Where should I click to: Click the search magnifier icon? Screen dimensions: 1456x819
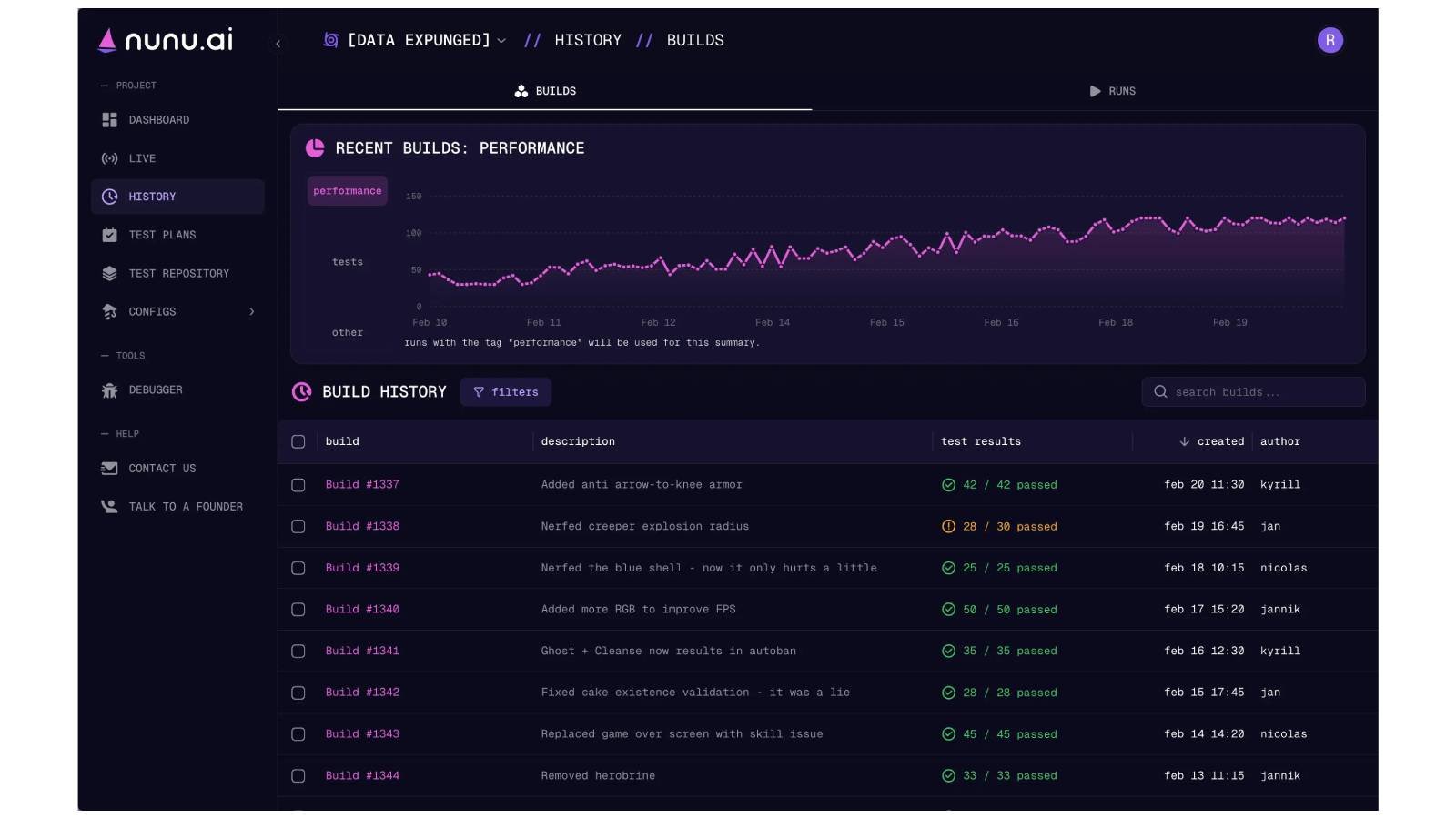tap(1160, 392)
